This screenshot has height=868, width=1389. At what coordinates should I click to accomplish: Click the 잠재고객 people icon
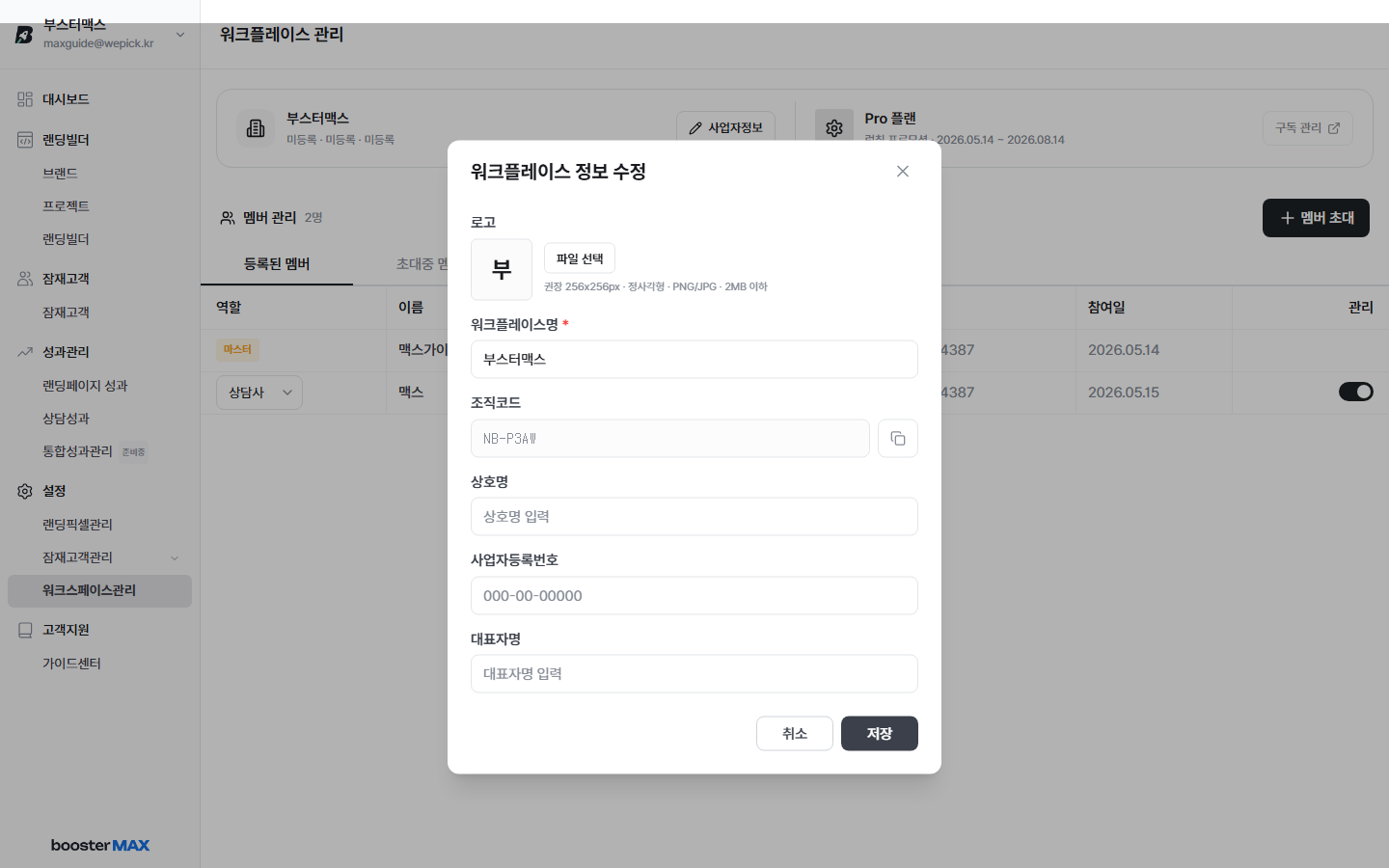click(x=25, y=279)
